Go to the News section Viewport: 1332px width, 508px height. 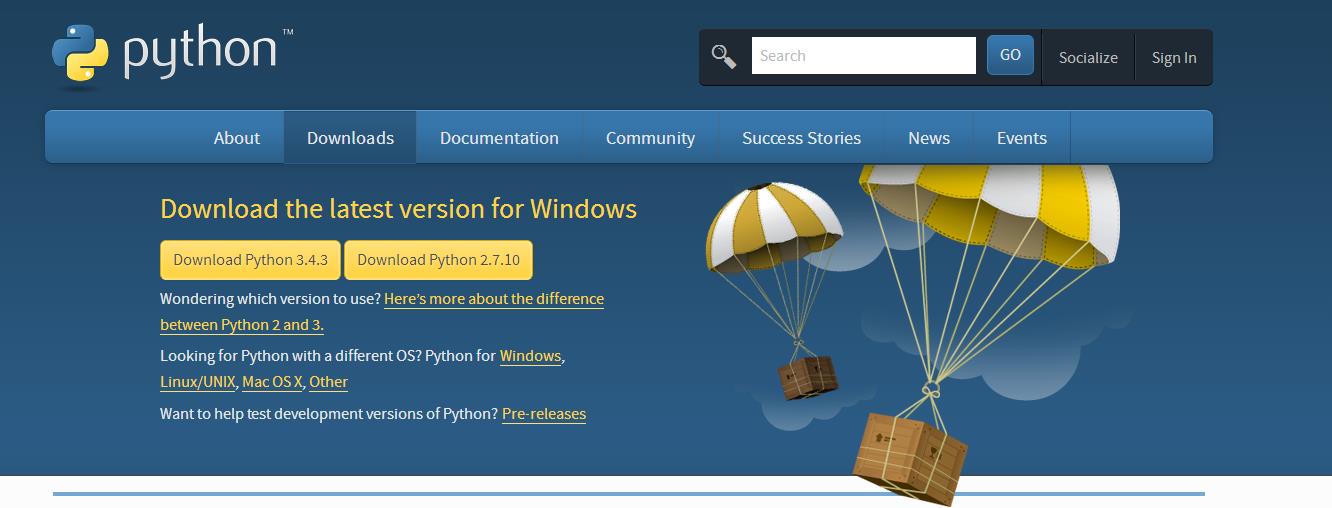coord(929,138)
